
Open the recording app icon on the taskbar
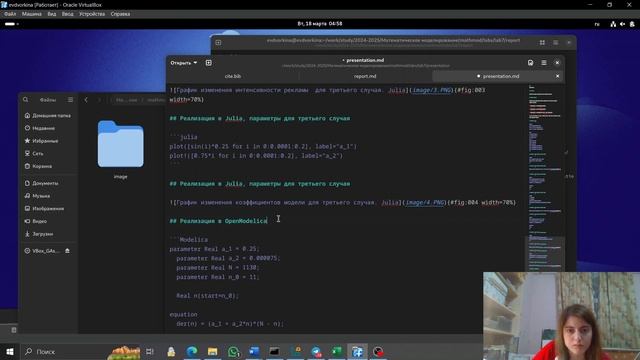(378, 351)
